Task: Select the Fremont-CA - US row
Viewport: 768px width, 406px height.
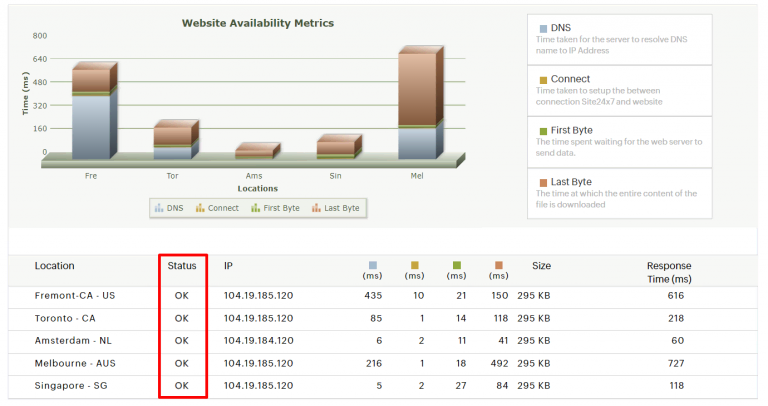Action: pos(383,296)
